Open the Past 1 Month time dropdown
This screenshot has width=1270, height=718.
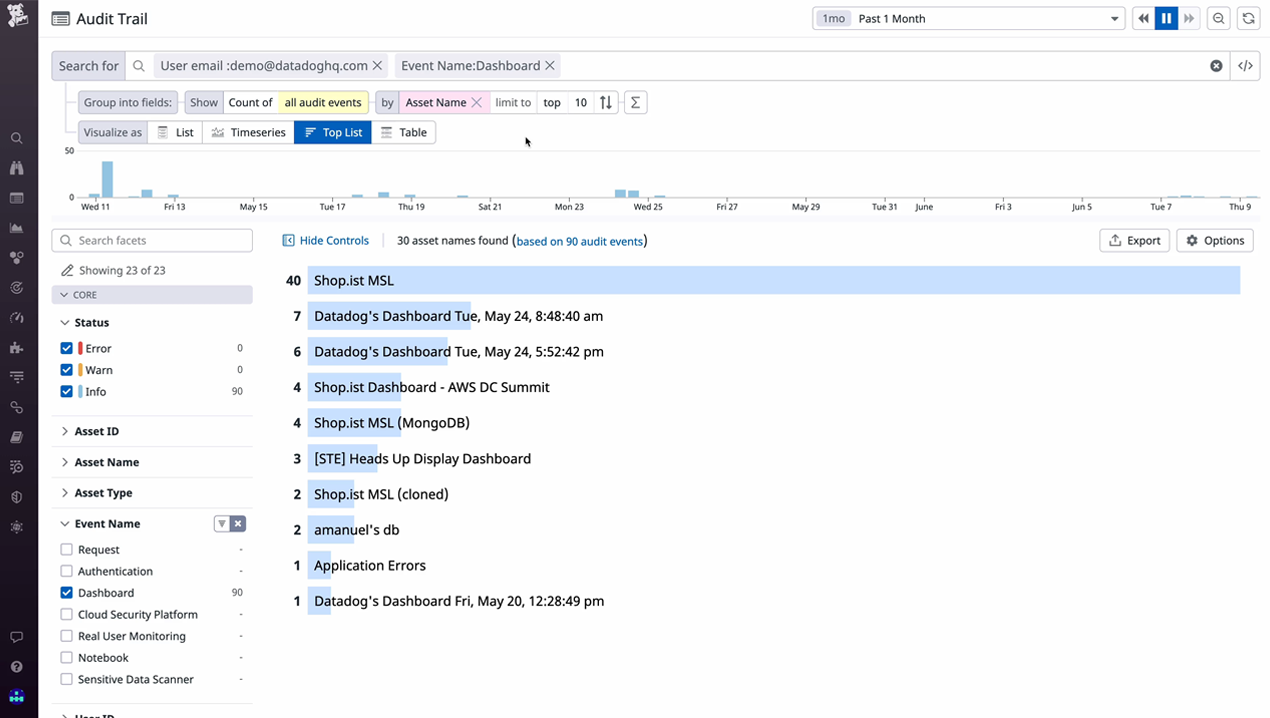(969, 18)
